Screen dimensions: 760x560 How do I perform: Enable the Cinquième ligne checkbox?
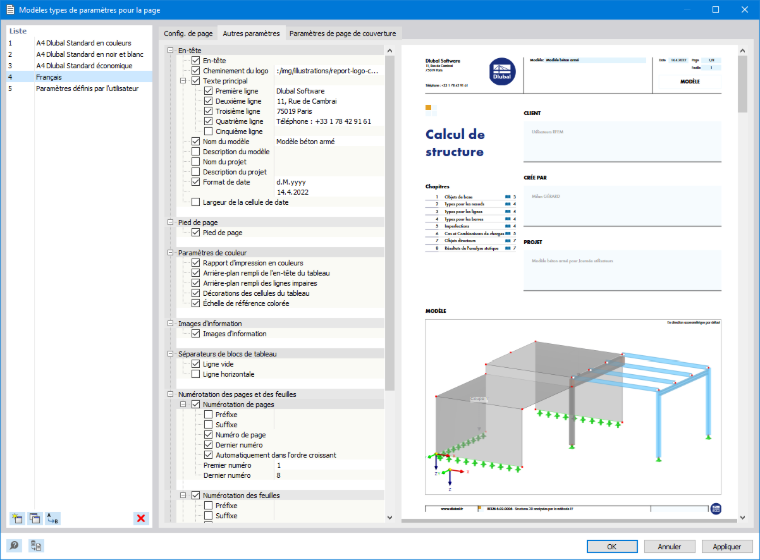click(x=208, y=131)
